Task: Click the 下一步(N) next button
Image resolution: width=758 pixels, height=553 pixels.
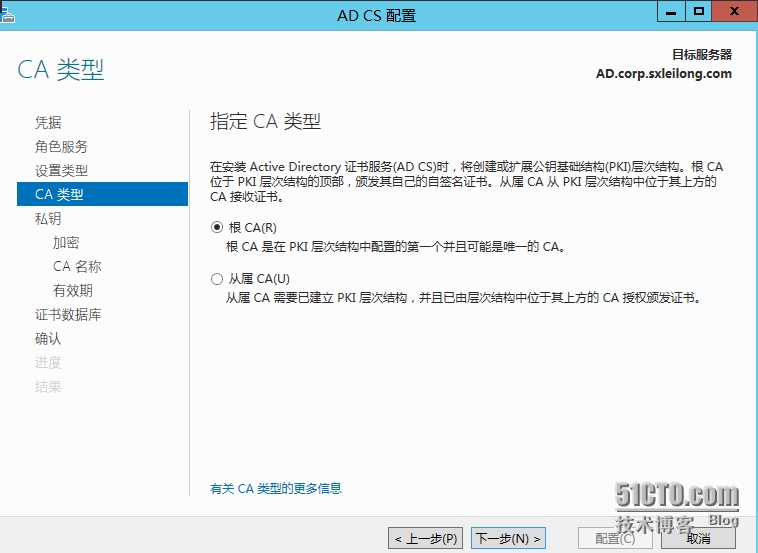Action: [x=509, y=538]
